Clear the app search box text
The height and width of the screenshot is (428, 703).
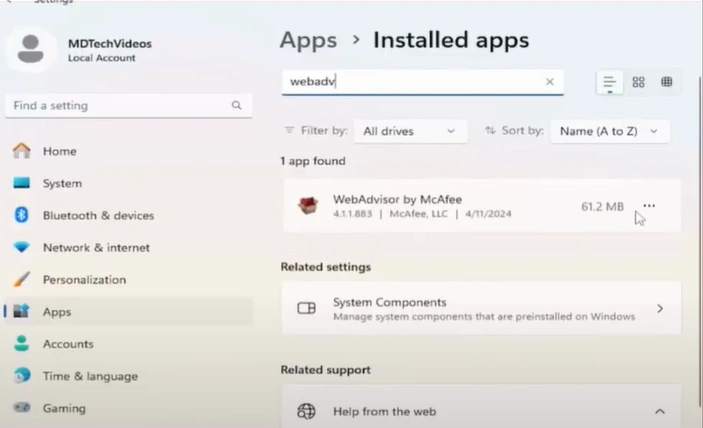[x=550, y=82]
